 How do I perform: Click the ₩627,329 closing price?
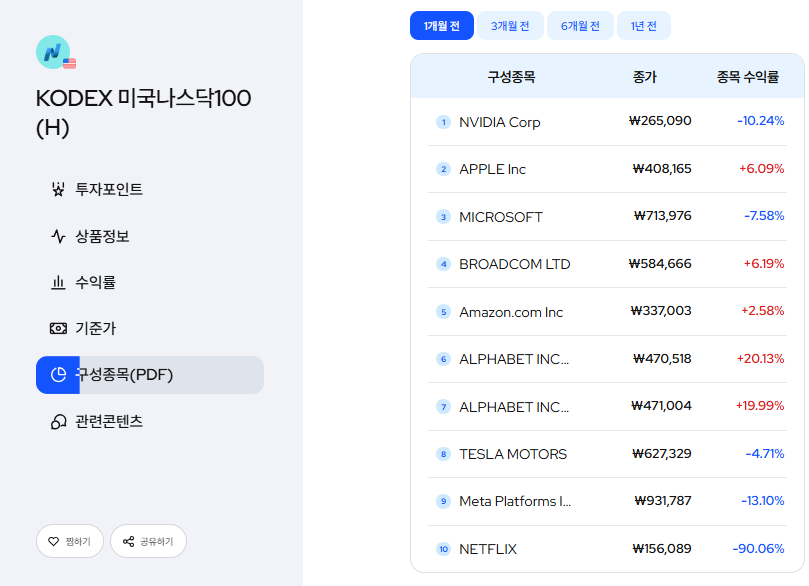[661, 453]
